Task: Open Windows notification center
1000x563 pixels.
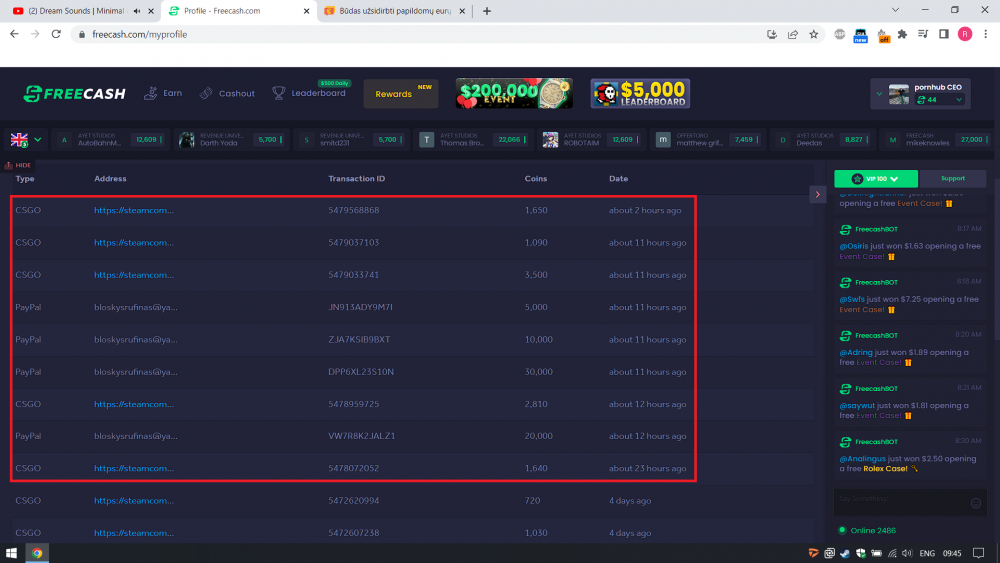Action: (978, 553)
